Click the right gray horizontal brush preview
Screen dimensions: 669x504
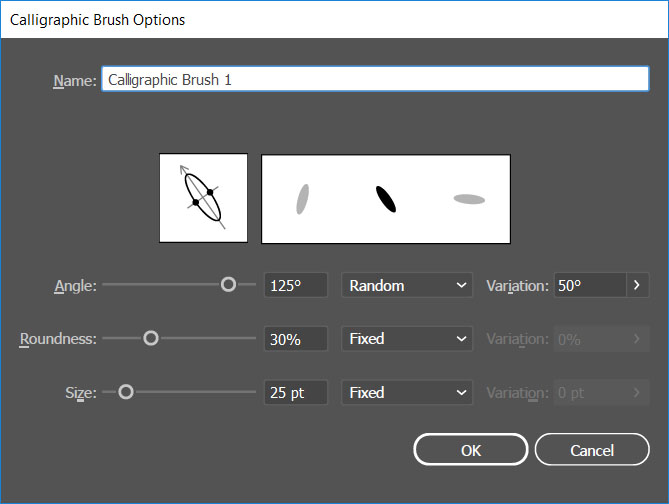pyautogui.click(x=469, y=199)
